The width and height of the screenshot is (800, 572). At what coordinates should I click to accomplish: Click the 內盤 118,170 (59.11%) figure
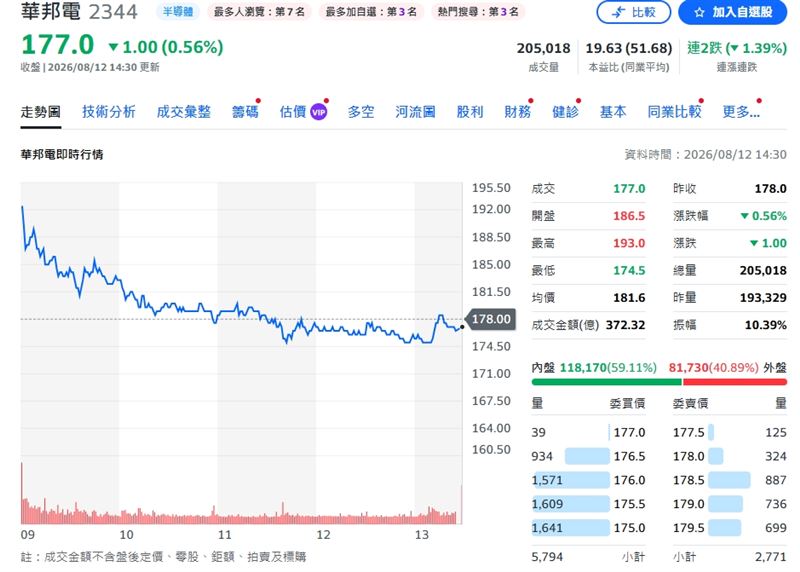pyautogui.click(x=608, y=368)
